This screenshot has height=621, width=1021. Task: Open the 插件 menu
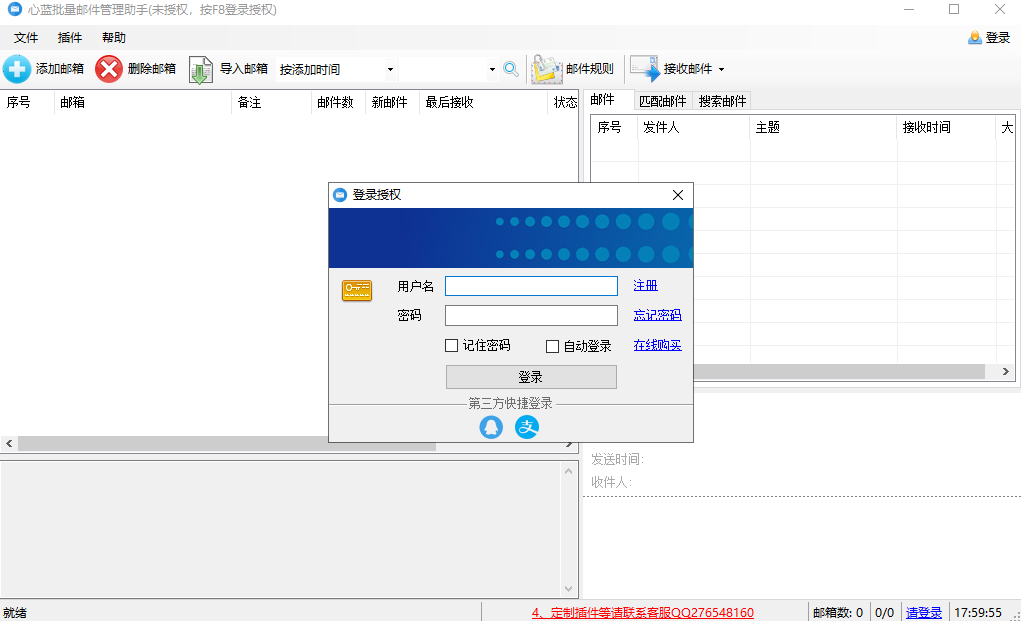pos(68,37)
